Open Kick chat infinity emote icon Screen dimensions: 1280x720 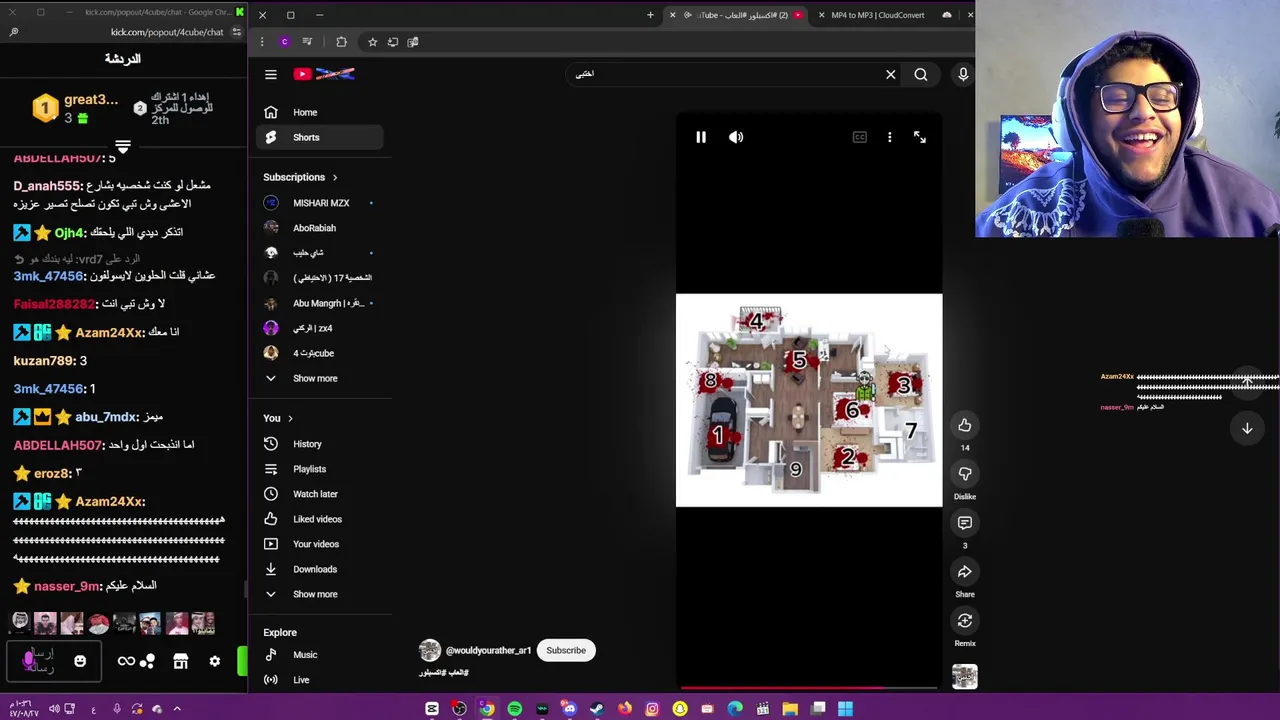(x=126, y=661)
